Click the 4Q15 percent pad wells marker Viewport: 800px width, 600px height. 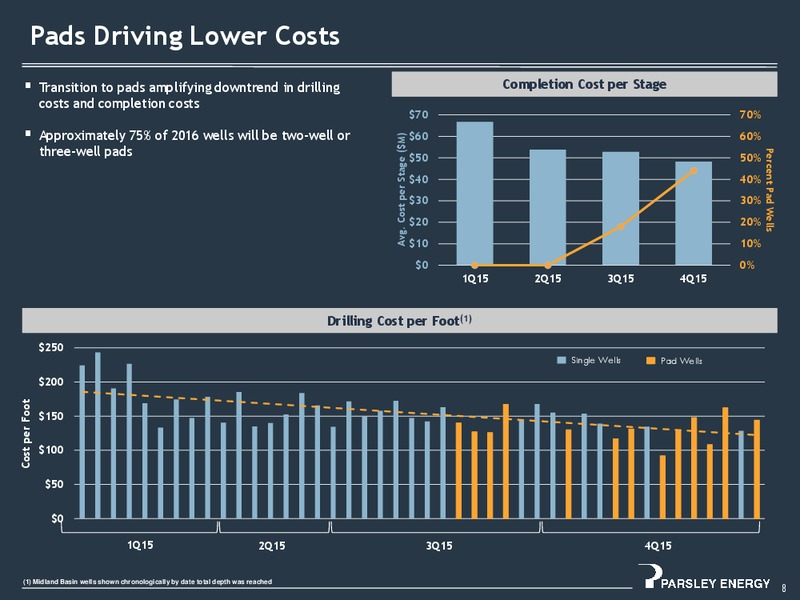[693, 171]
